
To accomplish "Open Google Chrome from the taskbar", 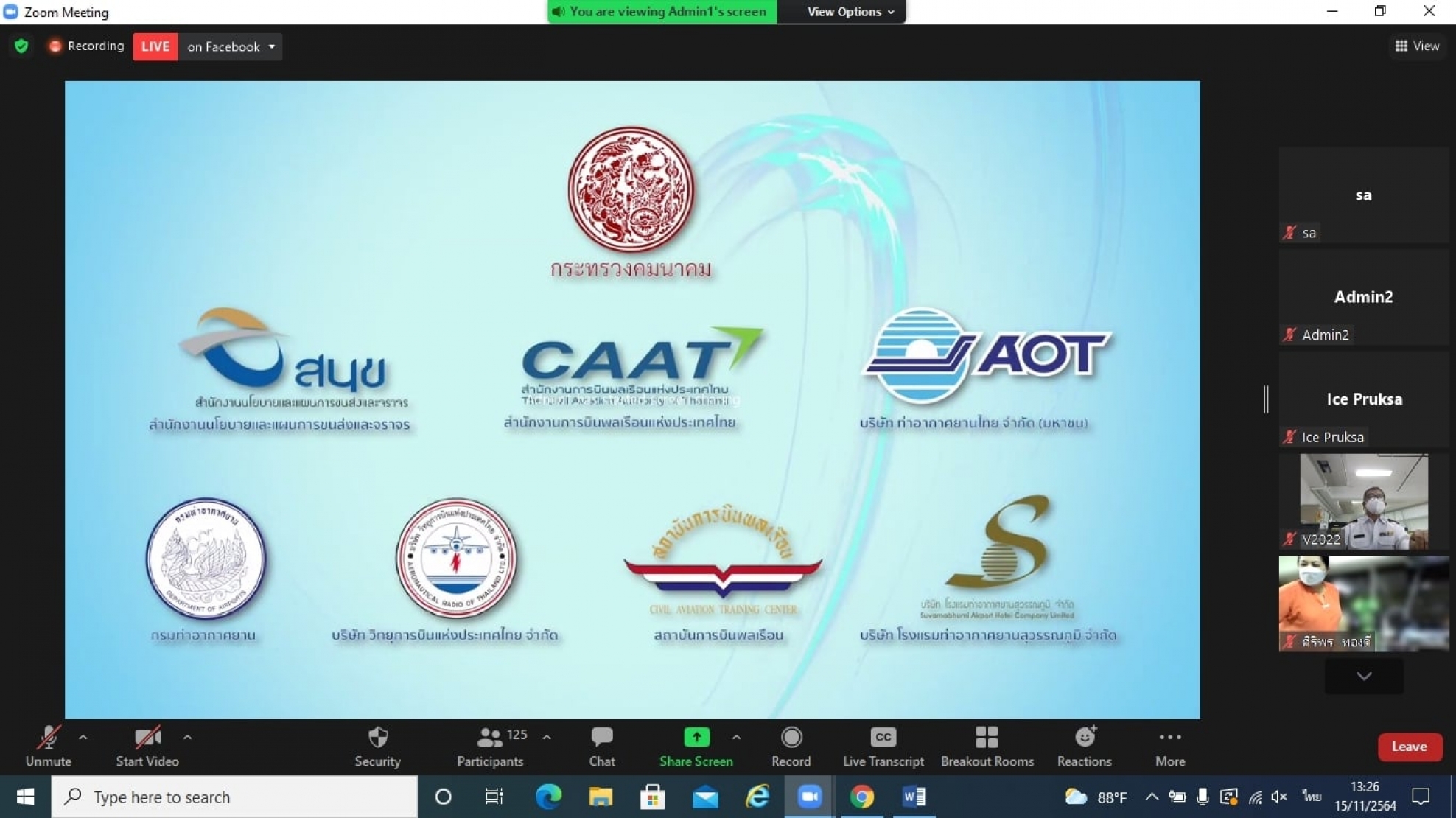I will point(861,797).
